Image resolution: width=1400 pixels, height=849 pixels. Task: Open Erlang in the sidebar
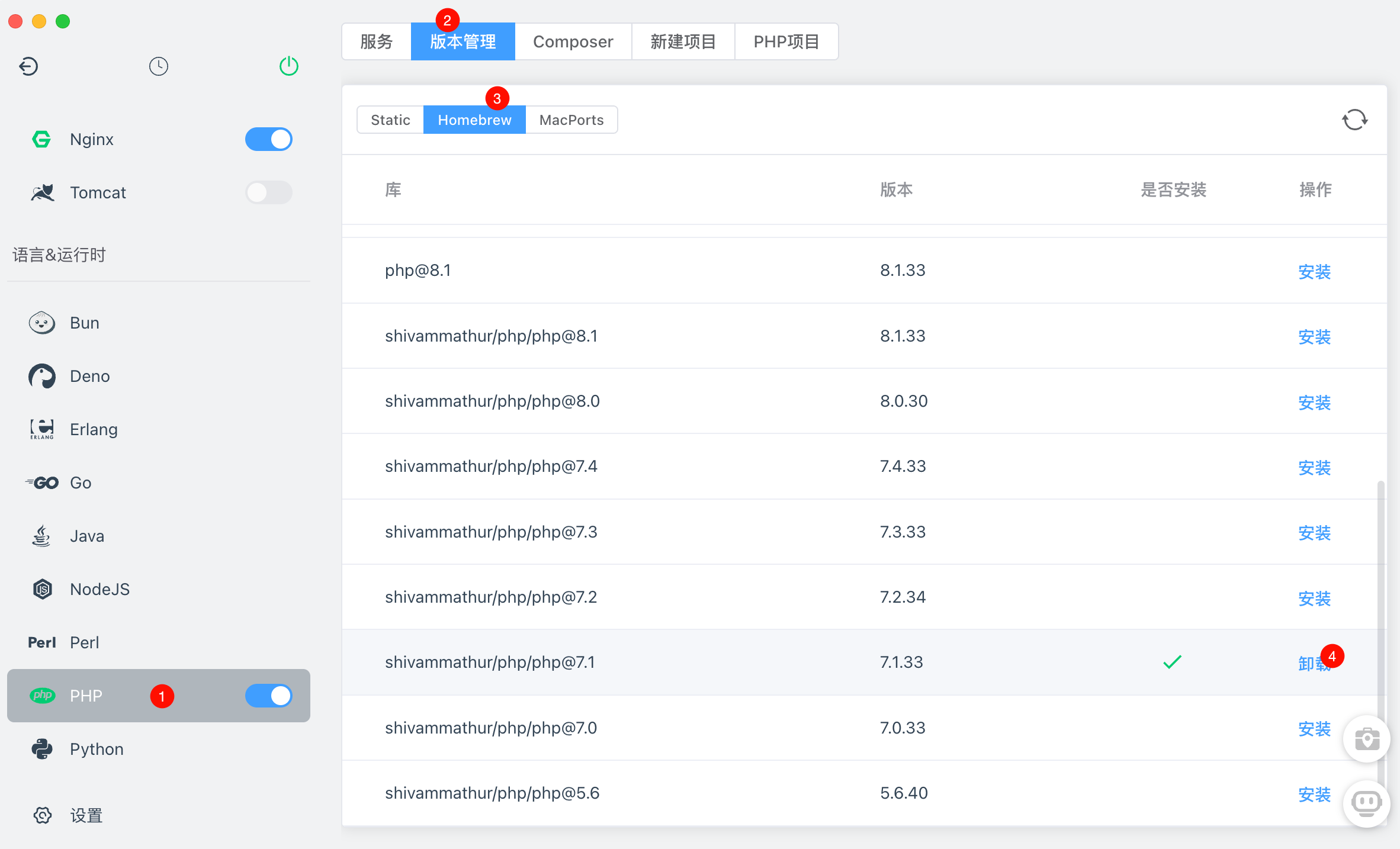(x=159, y=429)
